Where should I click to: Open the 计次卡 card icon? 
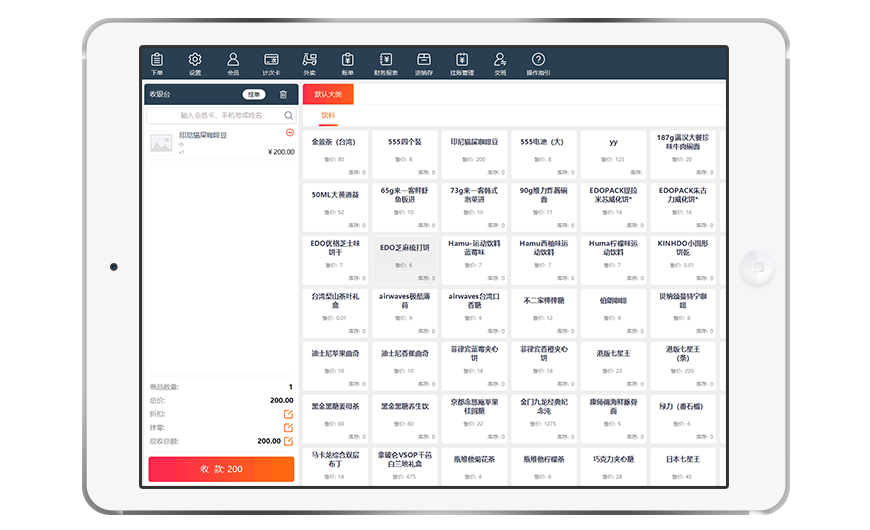coord(271,63)
